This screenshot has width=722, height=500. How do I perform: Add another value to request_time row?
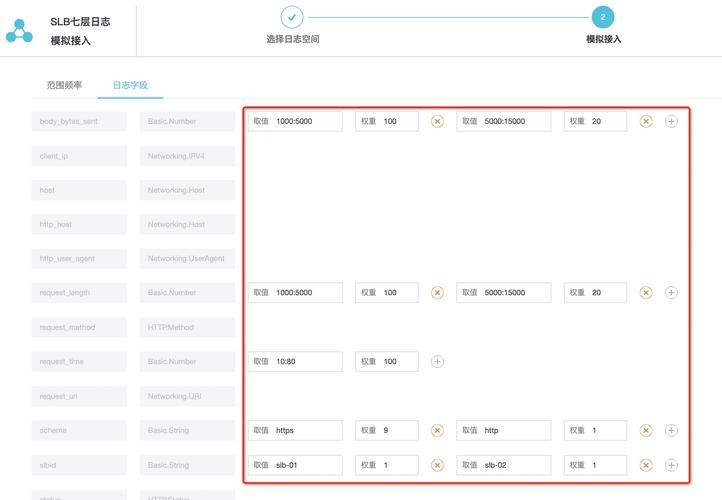click(437, 361)
